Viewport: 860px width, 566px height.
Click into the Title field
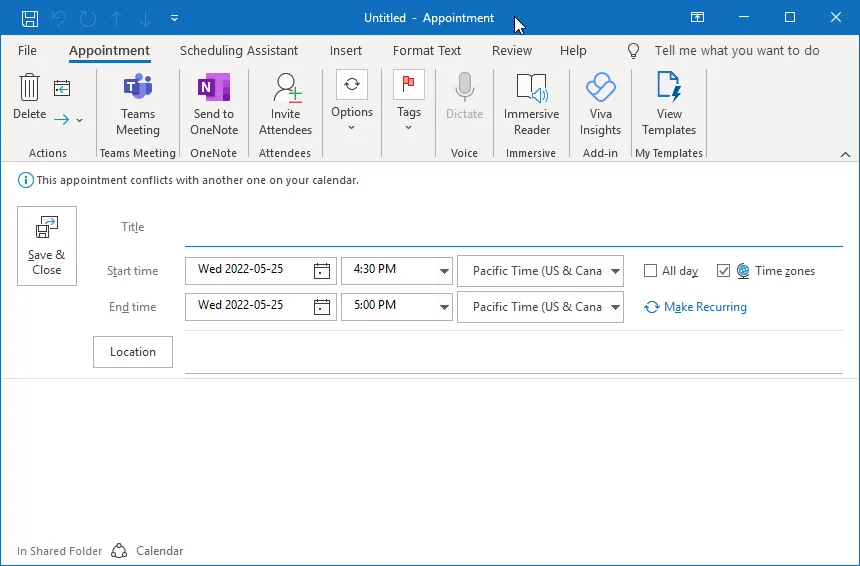click(514, 229)
